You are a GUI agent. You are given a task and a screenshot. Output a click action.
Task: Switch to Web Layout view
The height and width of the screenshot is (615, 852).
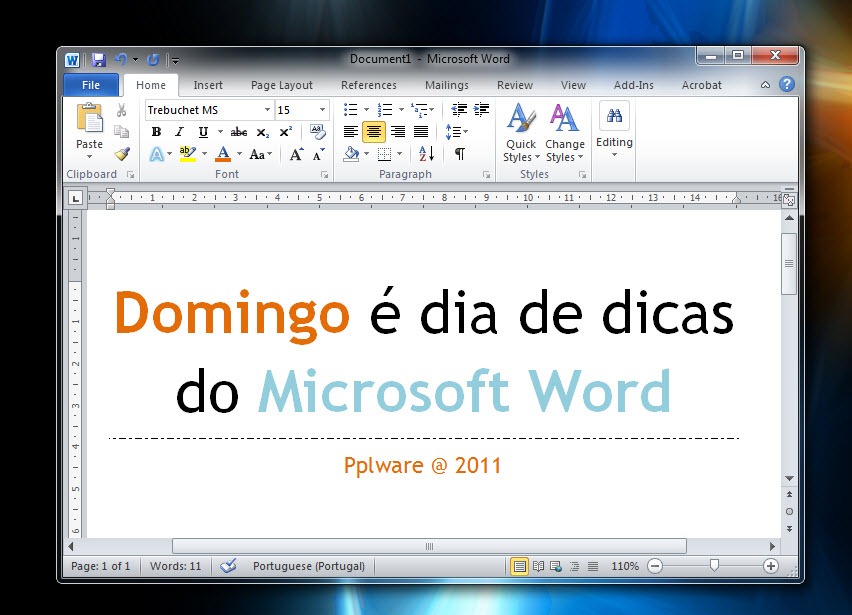556,566
